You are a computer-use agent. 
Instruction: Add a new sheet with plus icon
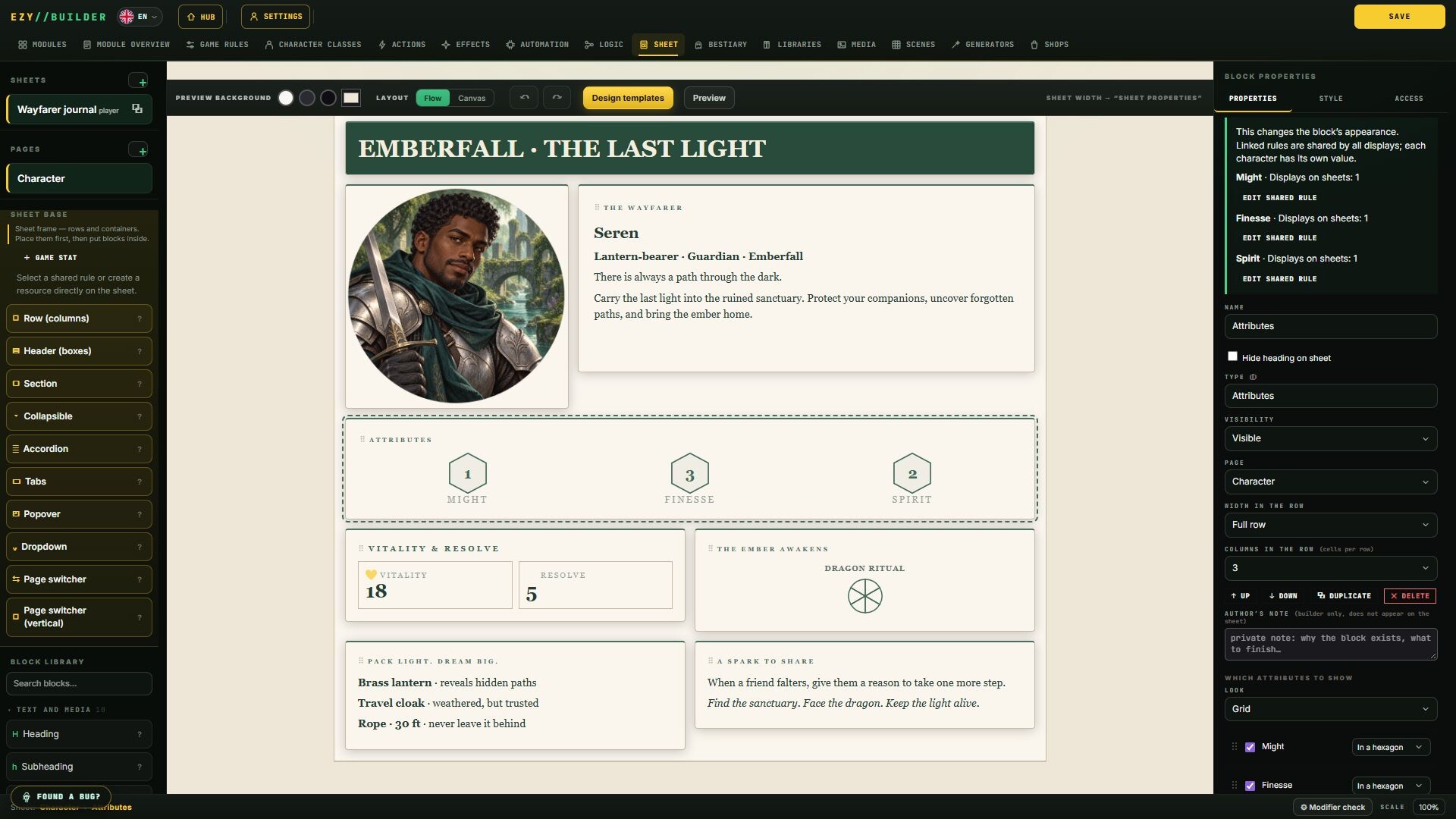tap(138, 81)
